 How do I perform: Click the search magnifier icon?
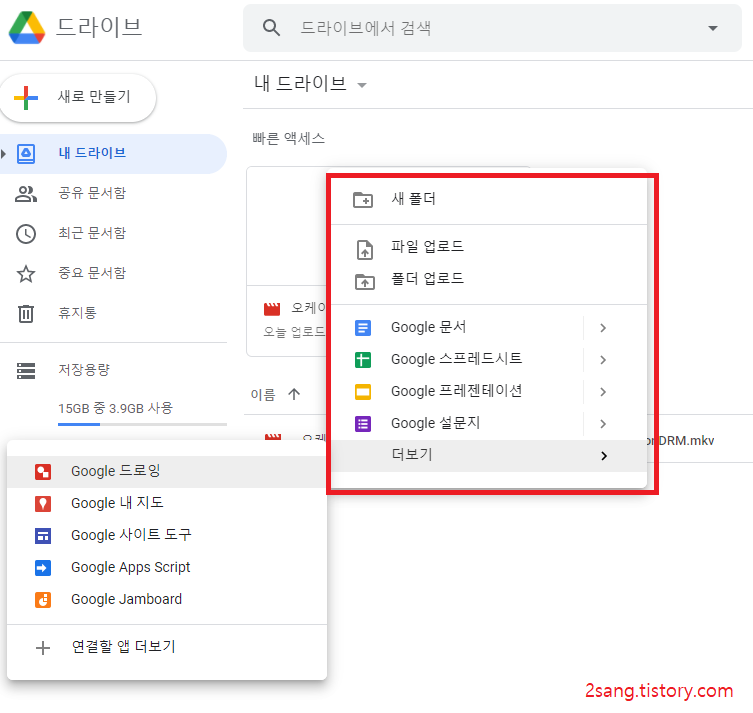(x=271, y=28)
